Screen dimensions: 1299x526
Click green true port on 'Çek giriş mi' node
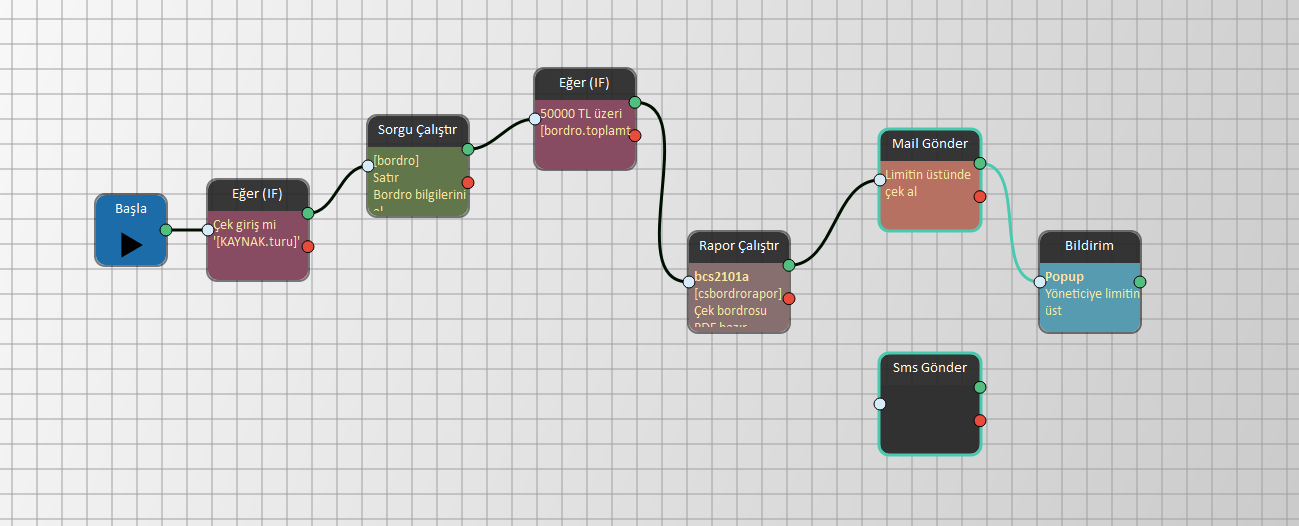coord(308,213)
